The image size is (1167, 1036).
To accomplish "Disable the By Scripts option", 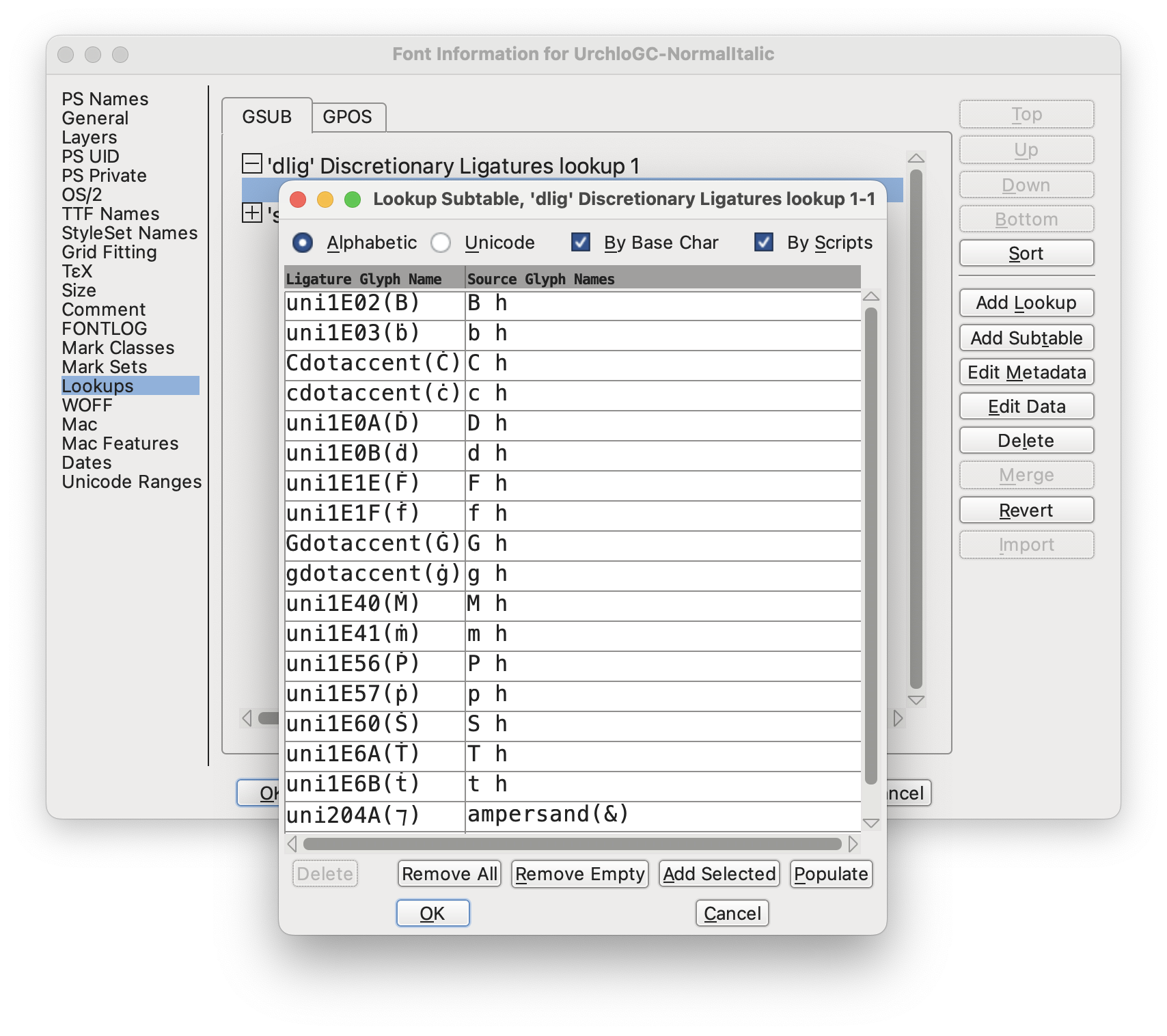I will [763, 242].
